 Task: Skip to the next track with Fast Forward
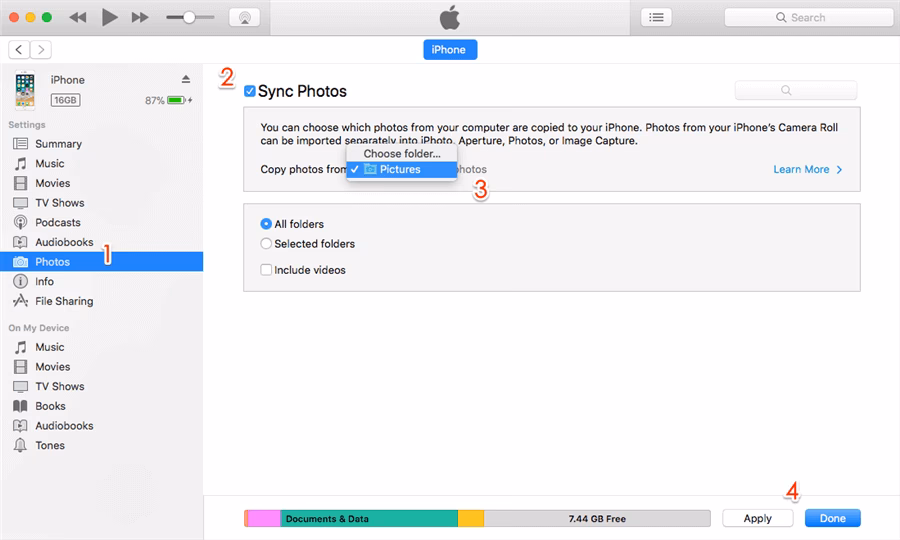[140, 17]
